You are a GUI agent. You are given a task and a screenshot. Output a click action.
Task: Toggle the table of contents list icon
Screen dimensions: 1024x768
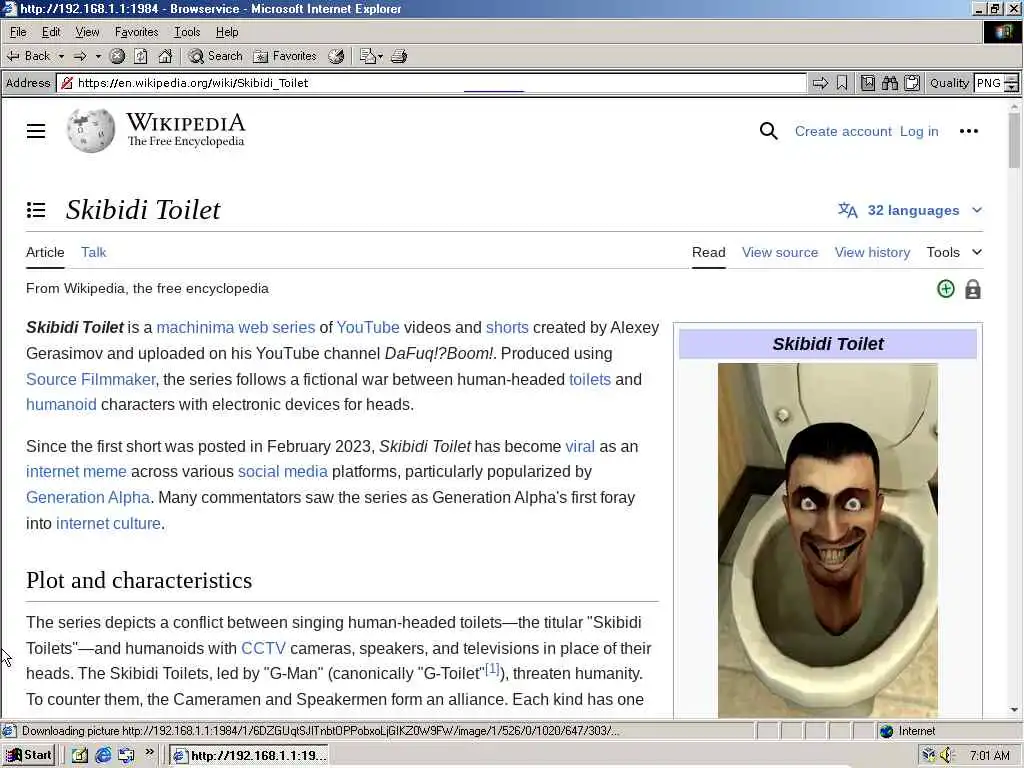click(x=36, y=210)
